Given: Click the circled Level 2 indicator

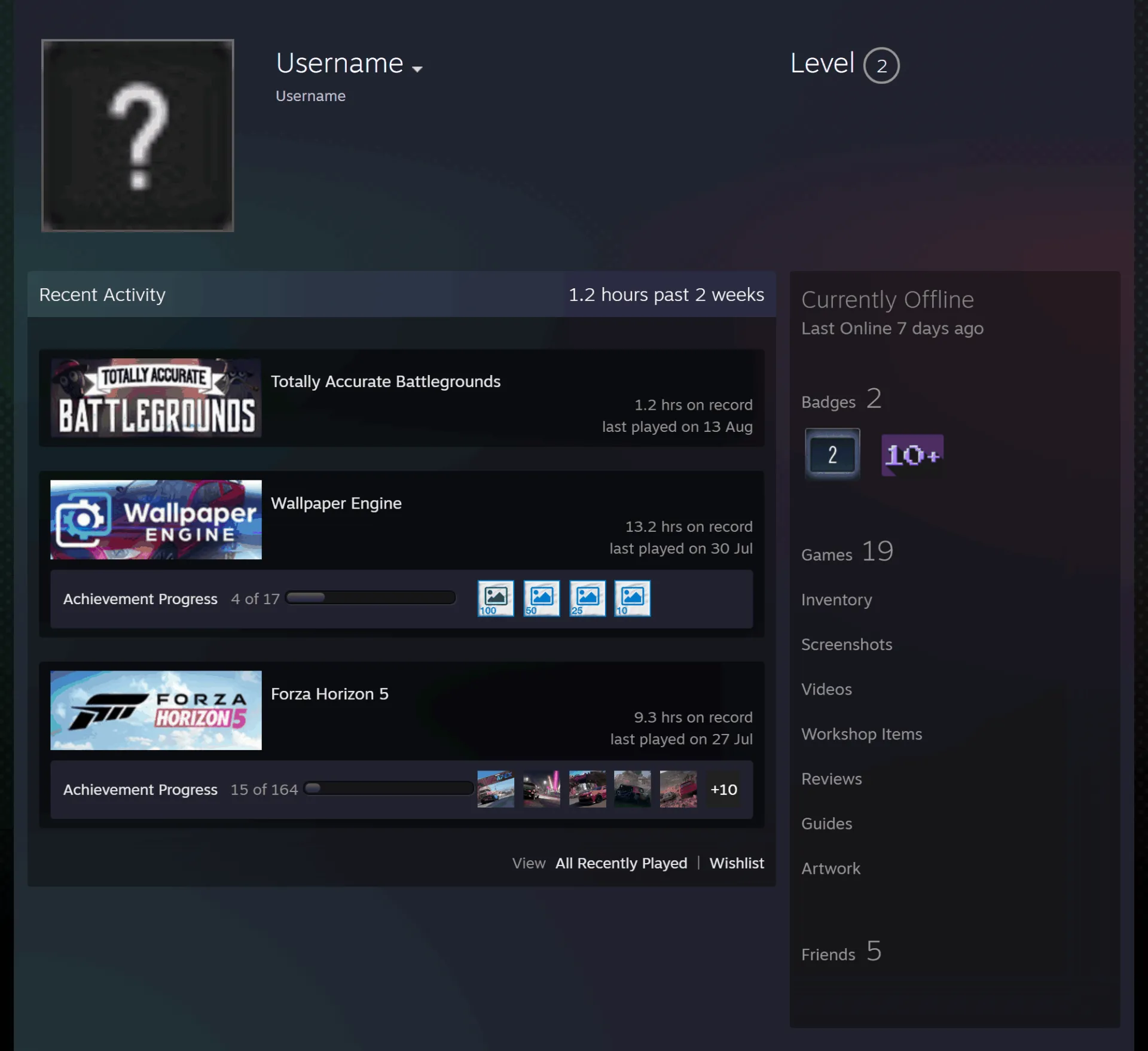Looking at the screenshot, I should coord(881,65).
